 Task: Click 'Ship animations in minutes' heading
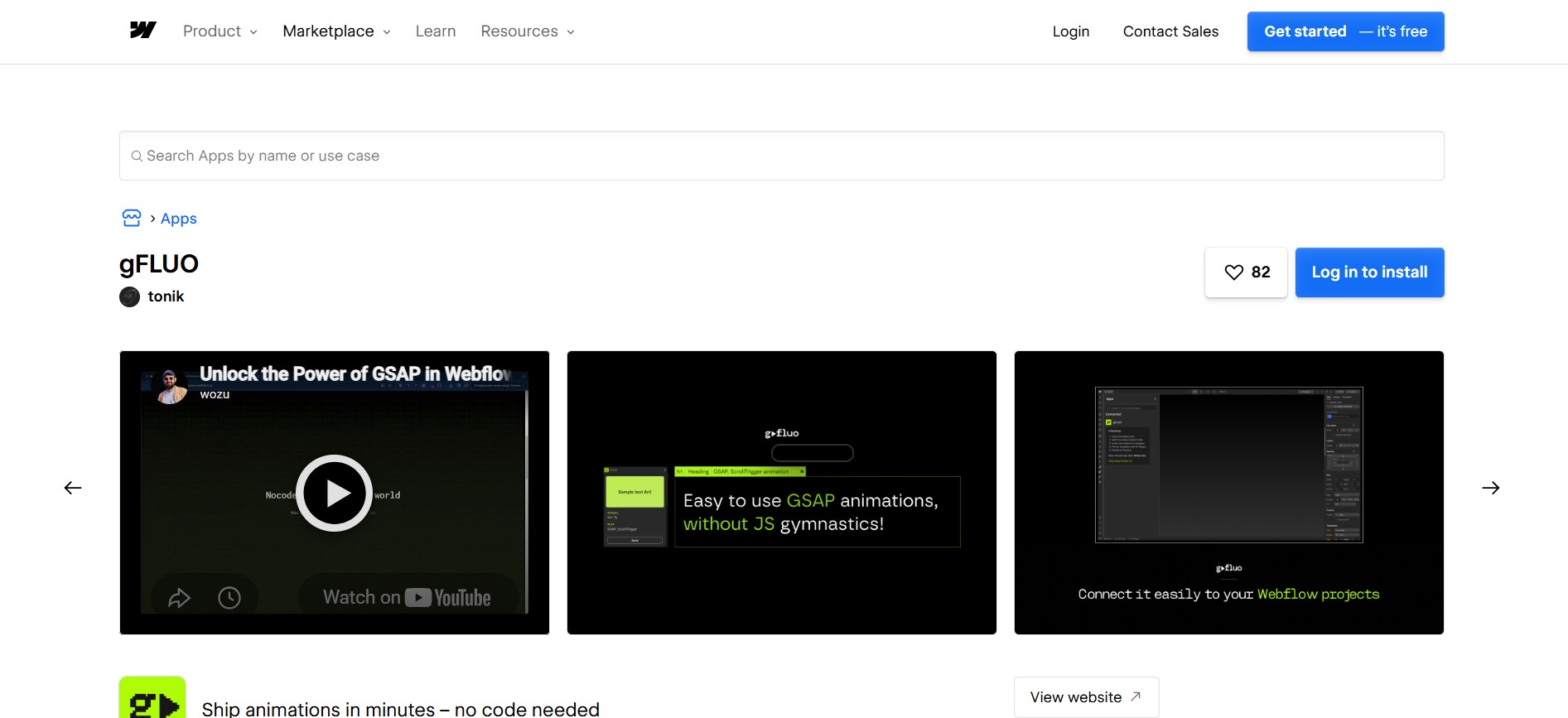pyautogui.click(x=401, y=709)
